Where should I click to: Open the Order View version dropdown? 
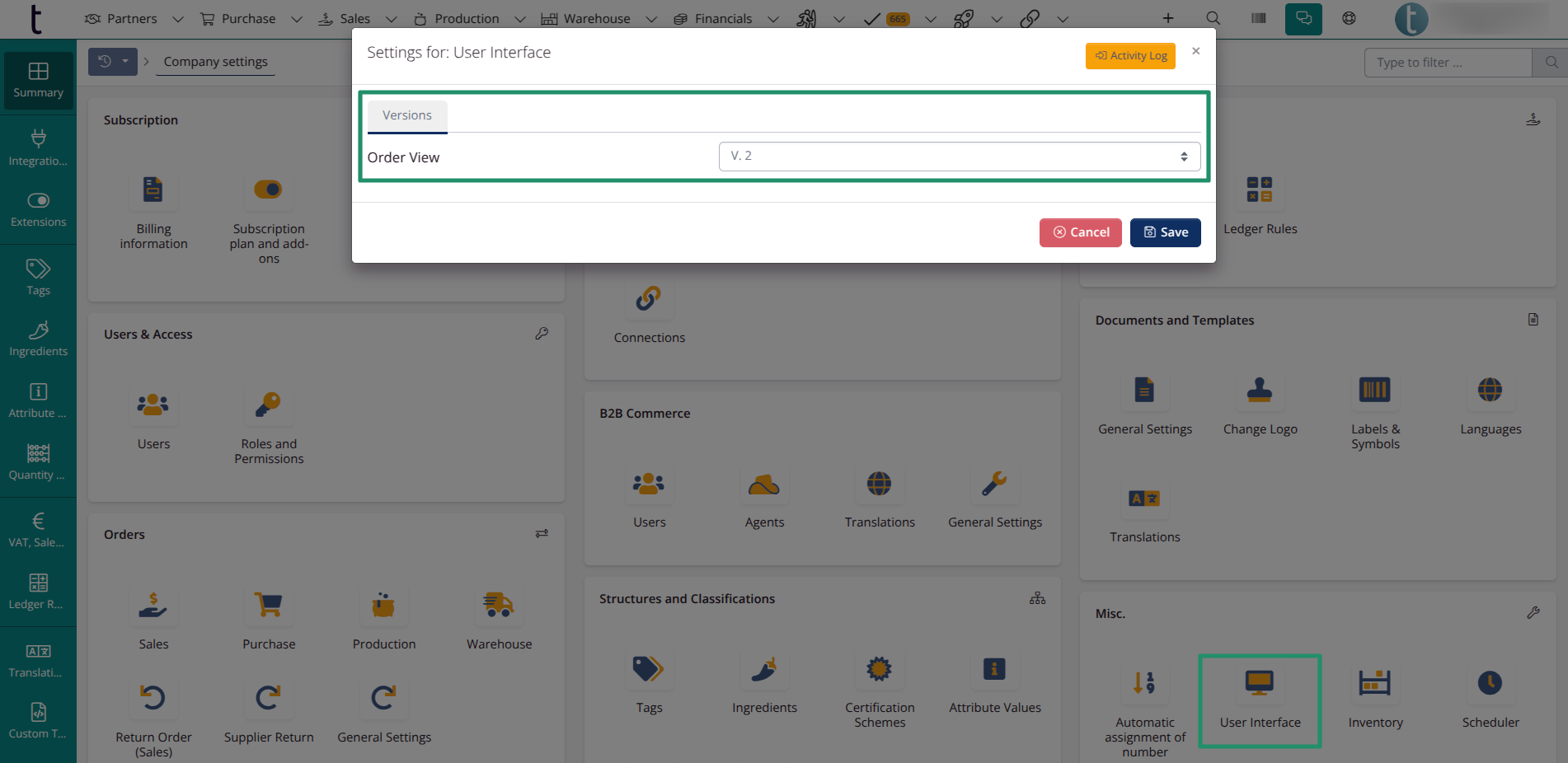pyautogui.click(x=959, y=157)
